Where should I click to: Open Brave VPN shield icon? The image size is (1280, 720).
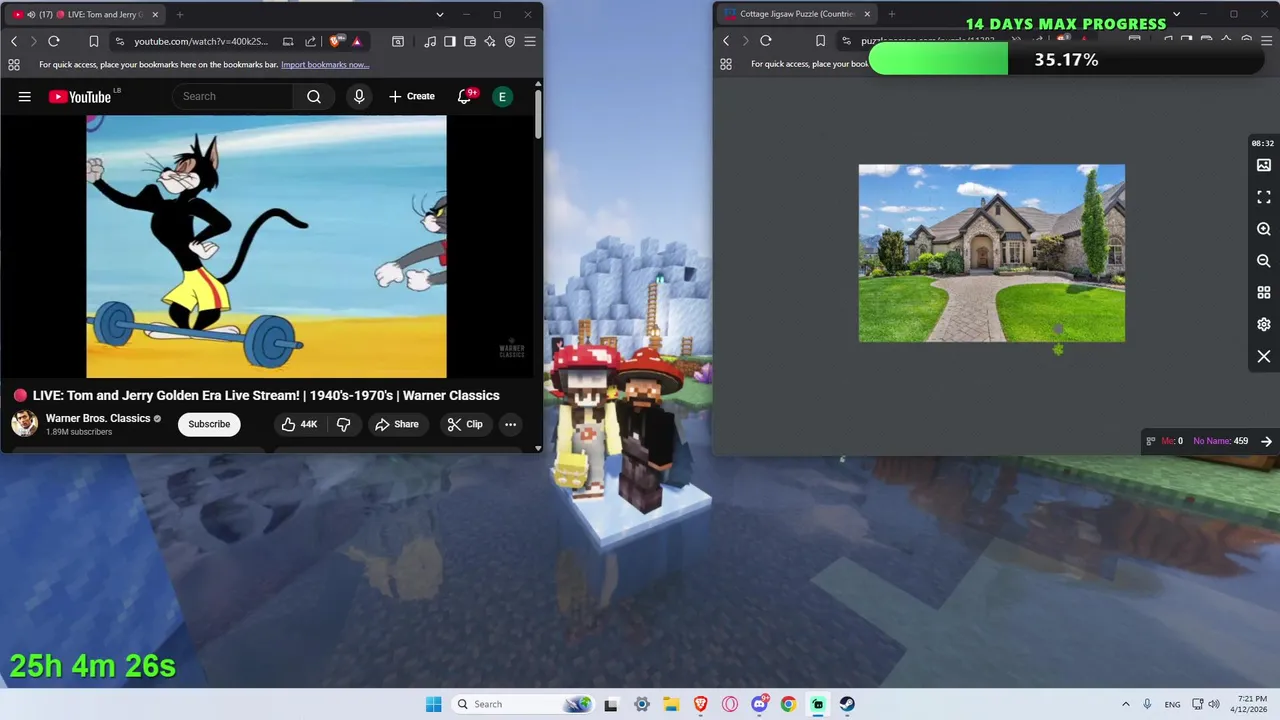(510, 41)
